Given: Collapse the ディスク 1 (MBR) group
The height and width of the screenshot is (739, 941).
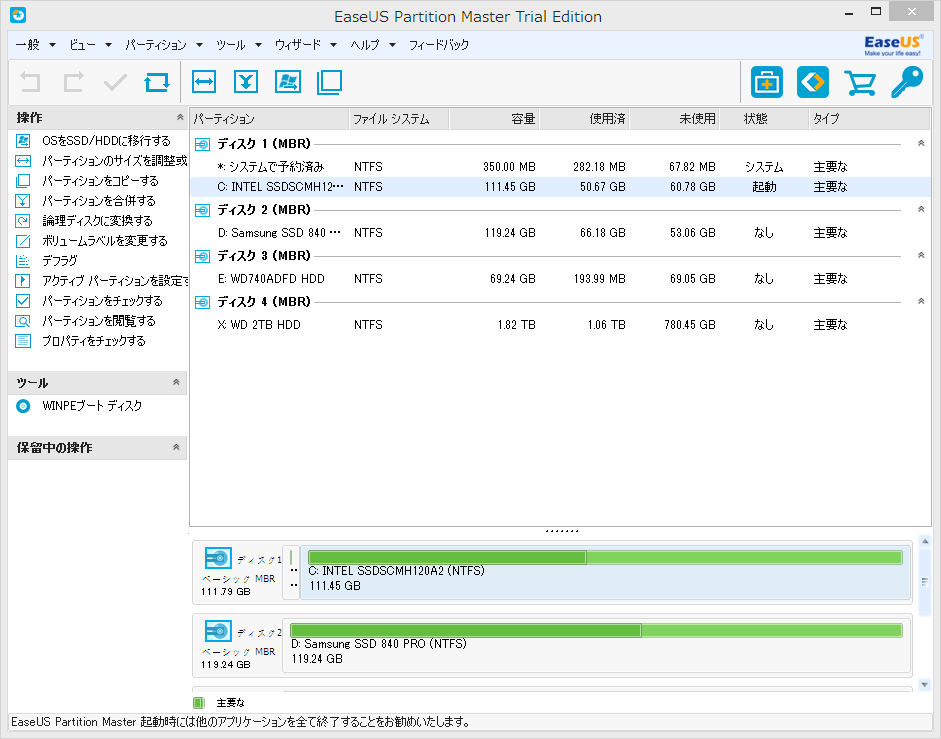Looking at the screenshot, I should (x=921, y=144).
